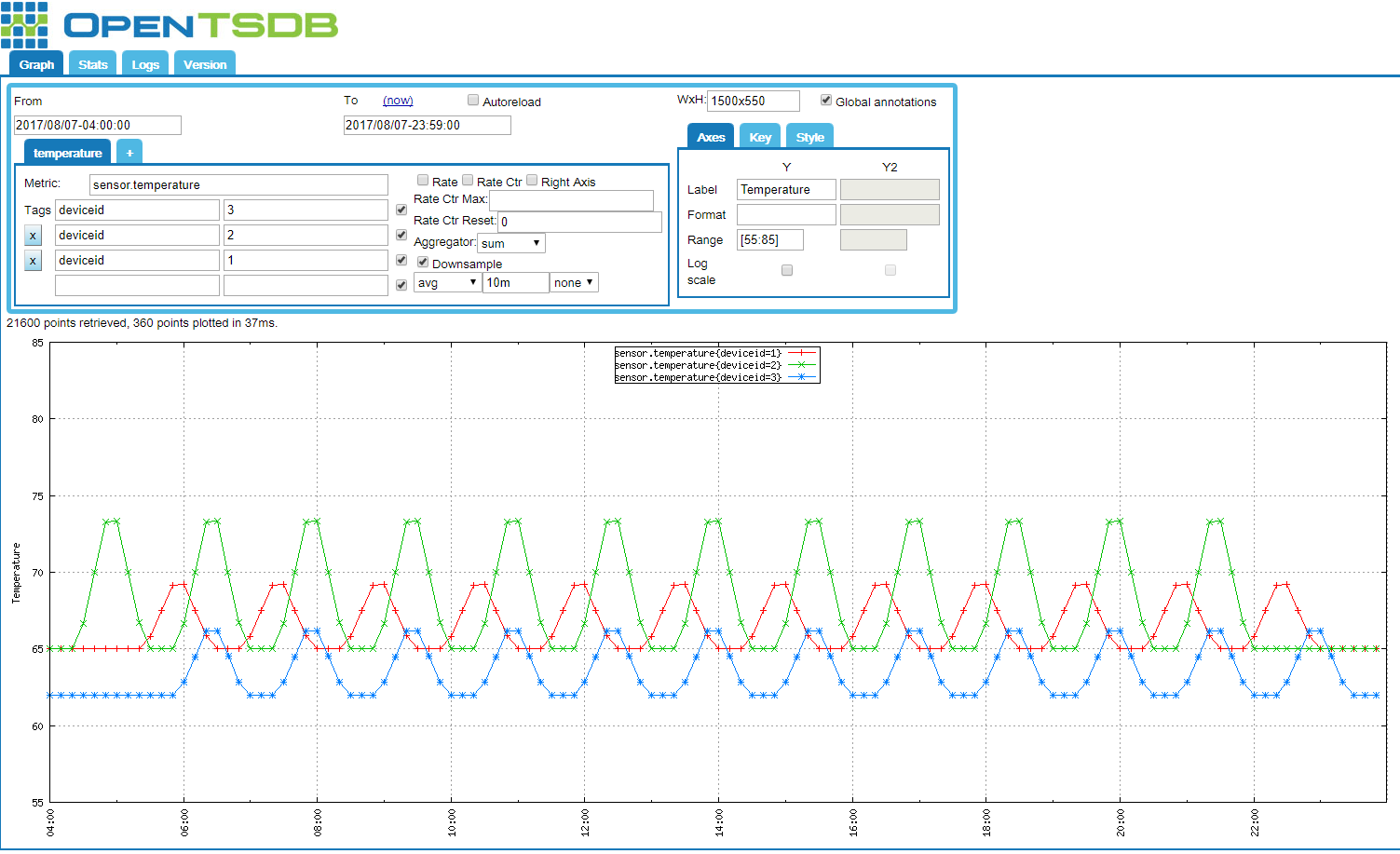The width and height of the screenshot is (1400, 854).
Task: Switch to the Style tab
Action: pyautogui.click(x=810, y=137)
